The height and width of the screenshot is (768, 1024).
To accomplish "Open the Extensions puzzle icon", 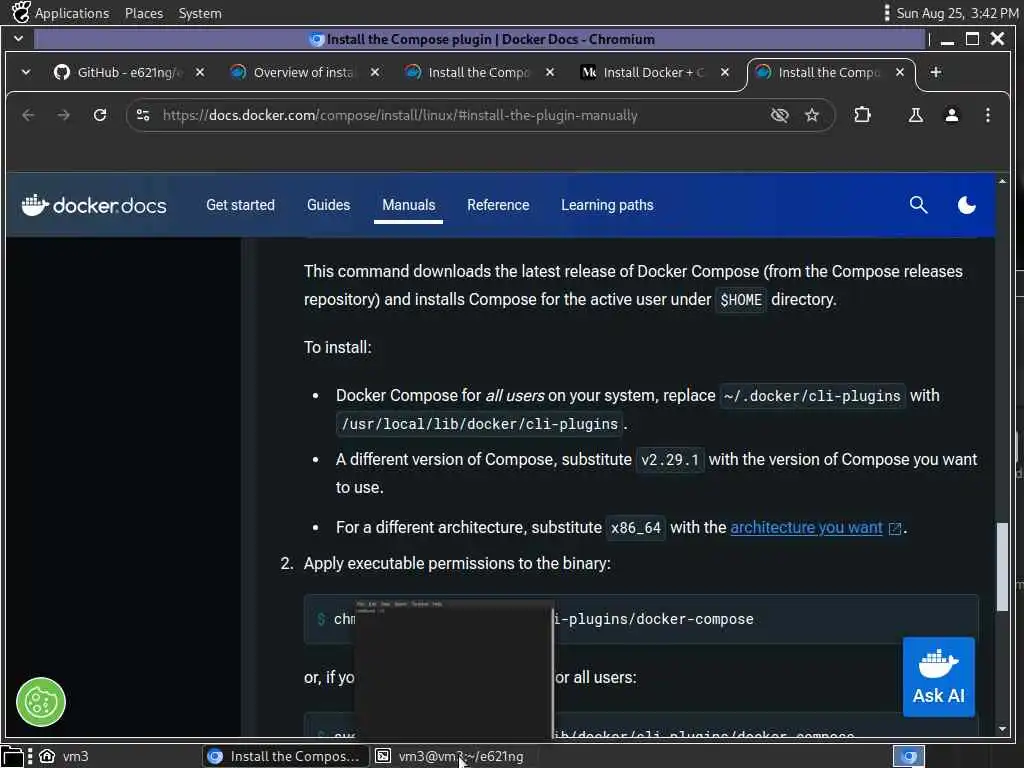I will click(863, 116).
